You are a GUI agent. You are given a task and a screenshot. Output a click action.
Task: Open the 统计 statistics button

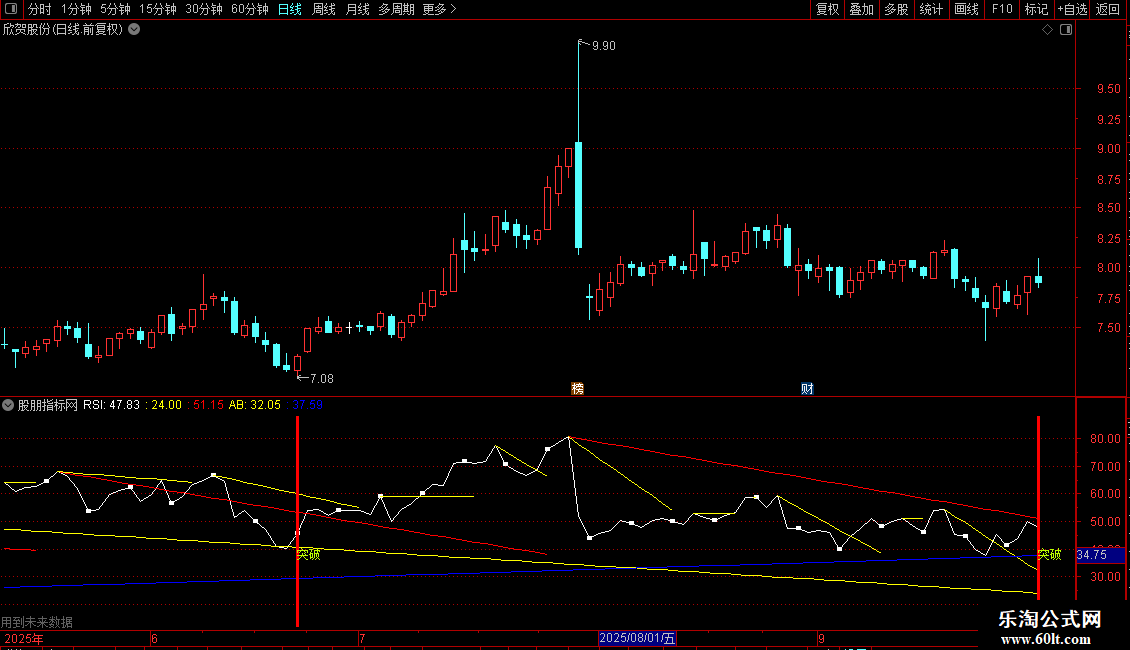[x=931, y=9]
